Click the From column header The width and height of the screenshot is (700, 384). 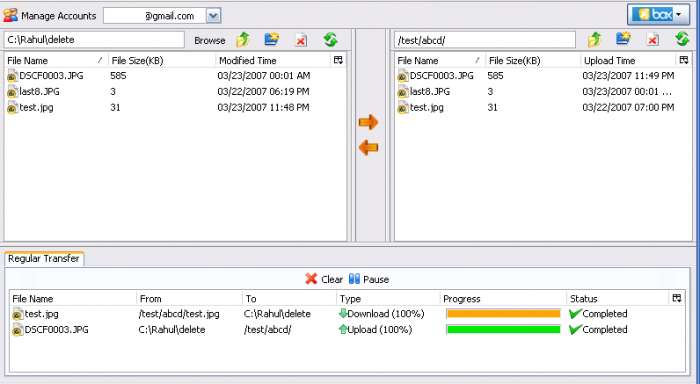point(189,298)
